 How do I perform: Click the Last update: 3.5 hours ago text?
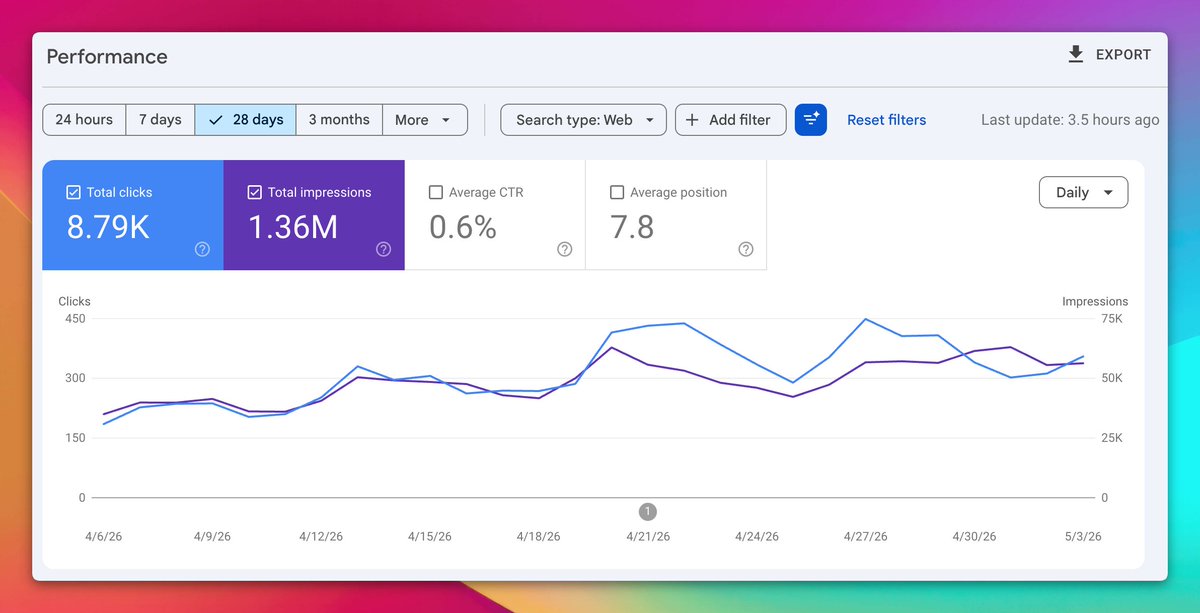(x=1070, y=120)
